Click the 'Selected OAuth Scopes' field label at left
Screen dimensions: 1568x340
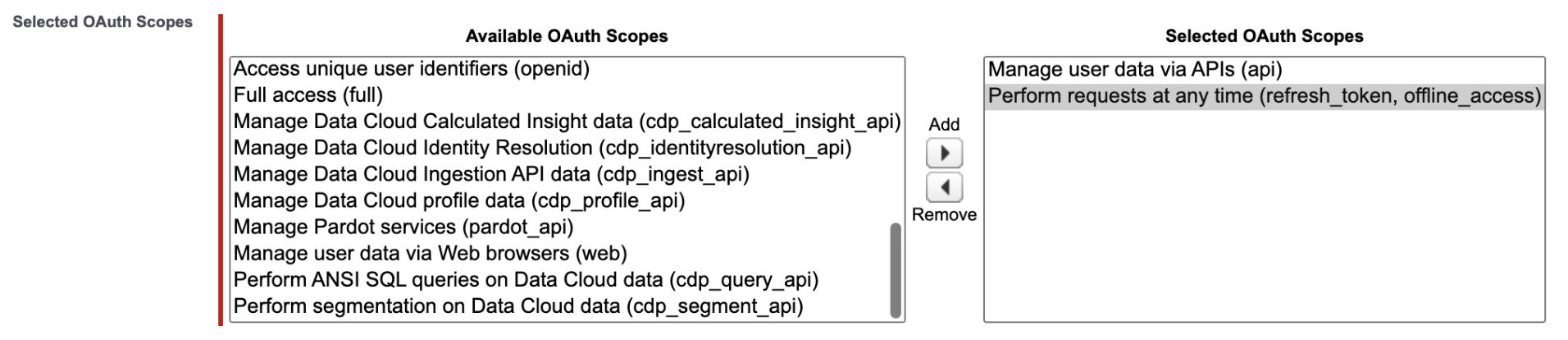[103, 22]
